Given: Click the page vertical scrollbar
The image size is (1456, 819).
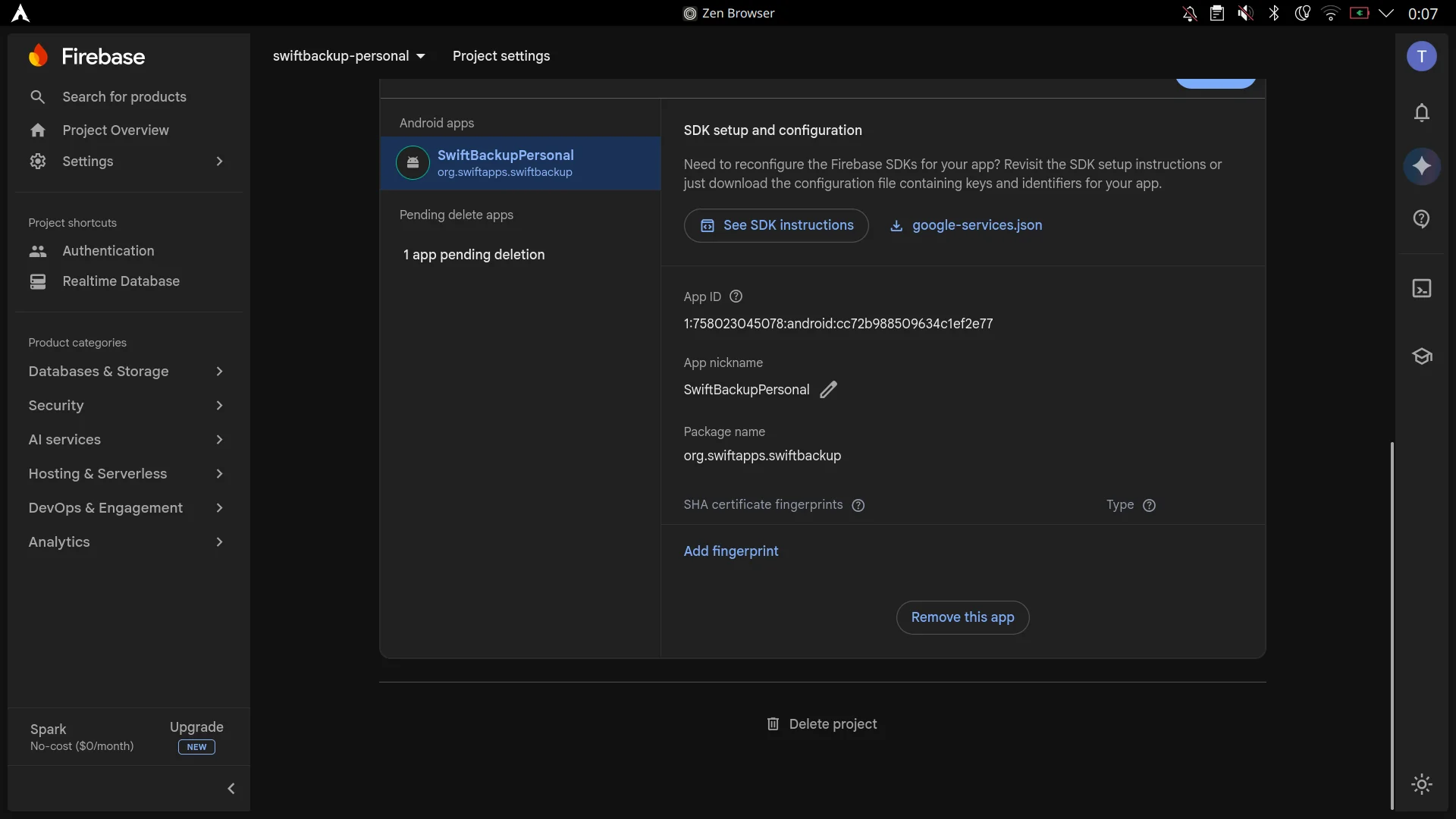Looking at the screenshot, I should 1392,626.
